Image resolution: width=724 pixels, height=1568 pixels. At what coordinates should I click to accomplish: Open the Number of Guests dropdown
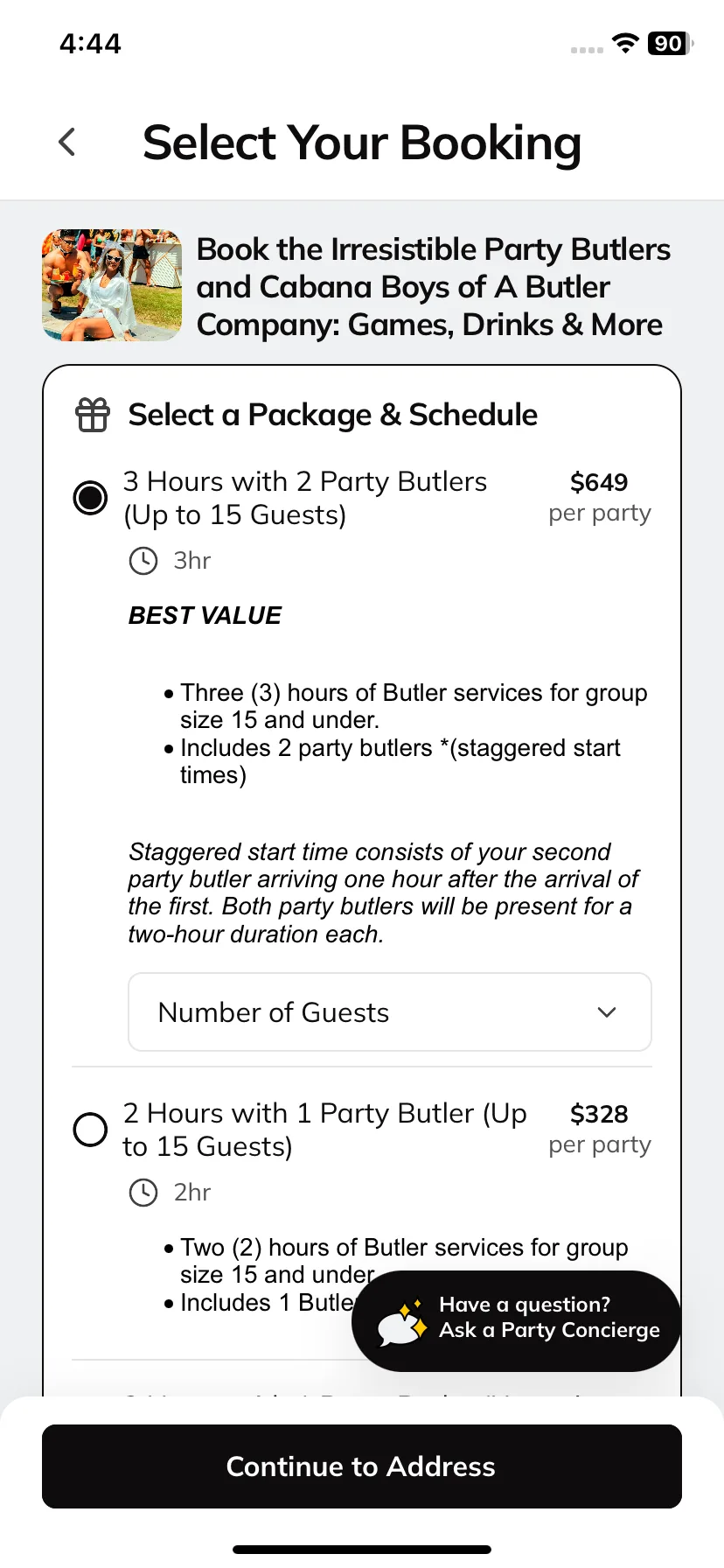pos(390,1012)
